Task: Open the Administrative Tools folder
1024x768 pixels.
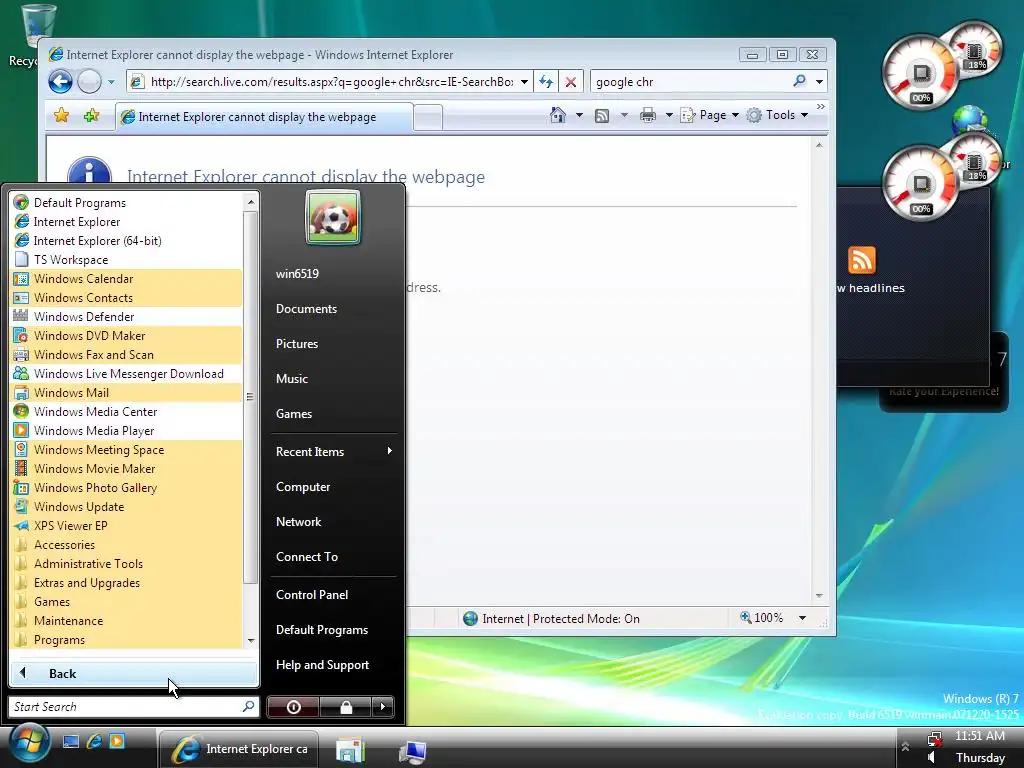Action: (x=126, y=564)
